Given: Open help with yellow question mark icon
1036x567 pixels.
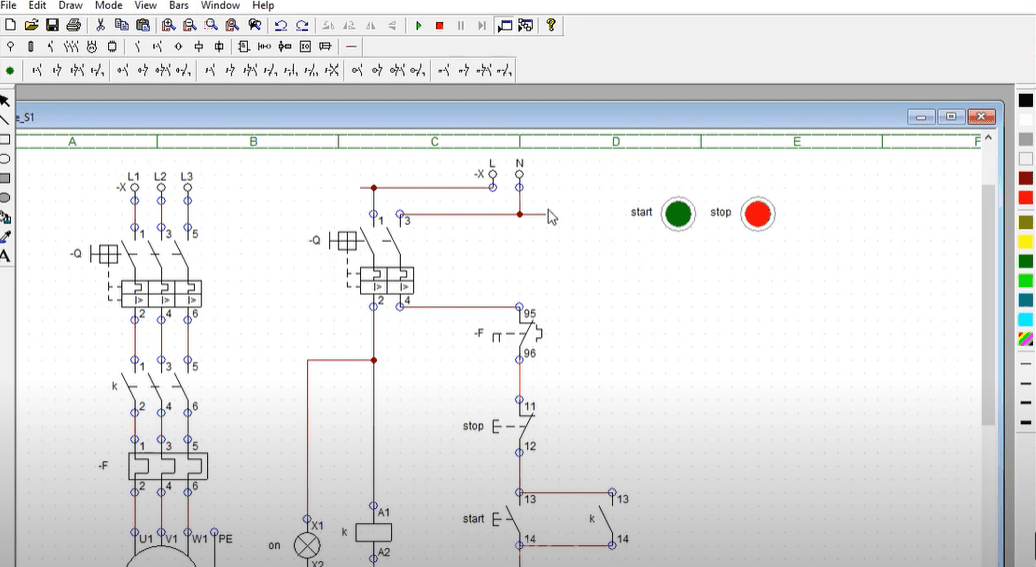Looking at the screenshot, I should [550, 25].
